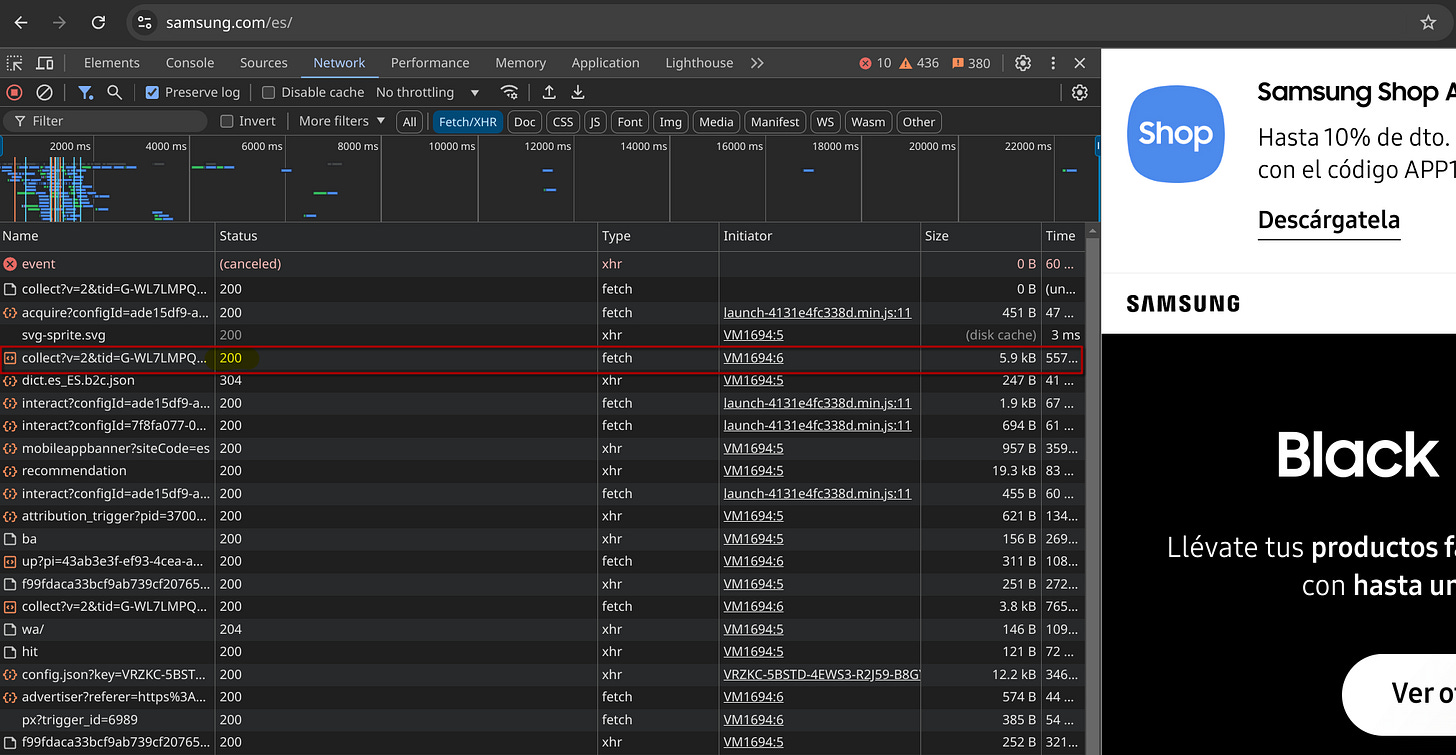
Task: Click the import HAR upload icon
Action: point(549,92)
